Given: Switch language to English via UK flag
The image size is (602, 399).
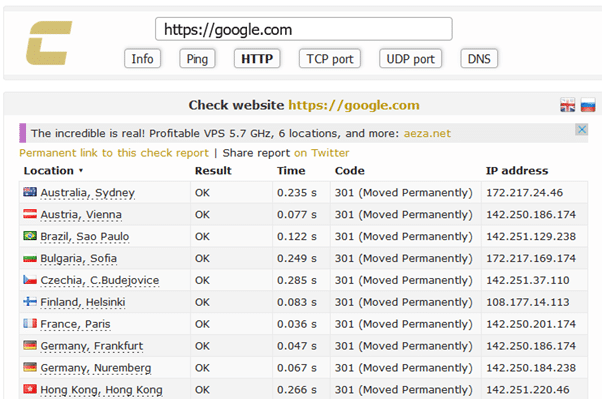Looking at the screenshot, I should pyautogui.click(x=567, y=105).
